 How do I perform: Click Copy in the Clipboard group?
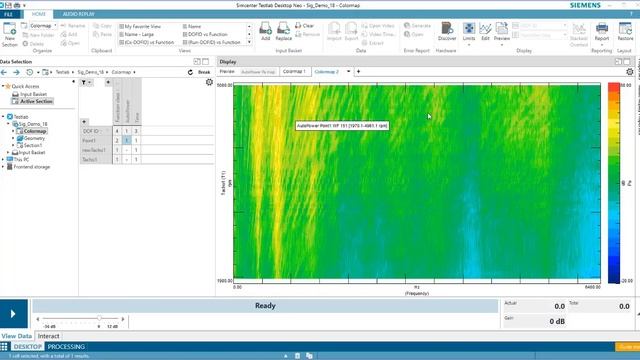102,26
